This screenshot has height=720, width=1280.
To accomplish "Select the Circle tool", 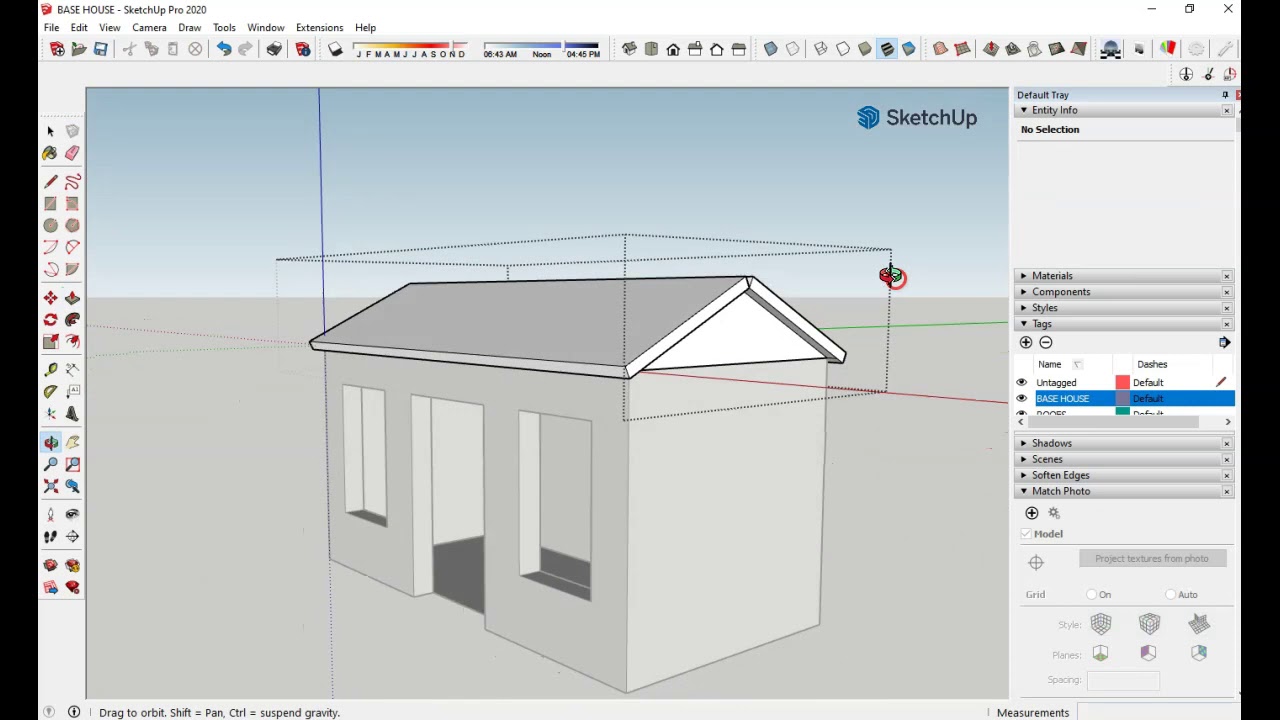I will [50, 226].
